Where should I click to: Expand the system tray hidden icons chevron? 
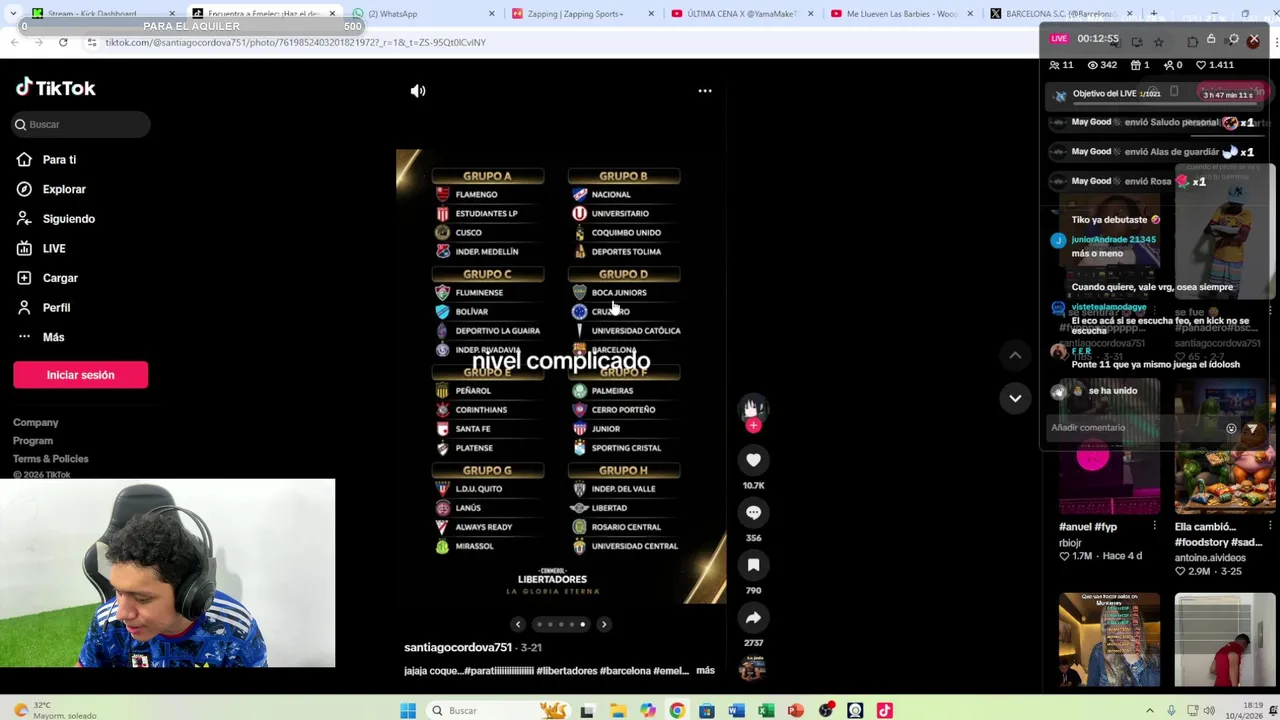click(1149, 711)
